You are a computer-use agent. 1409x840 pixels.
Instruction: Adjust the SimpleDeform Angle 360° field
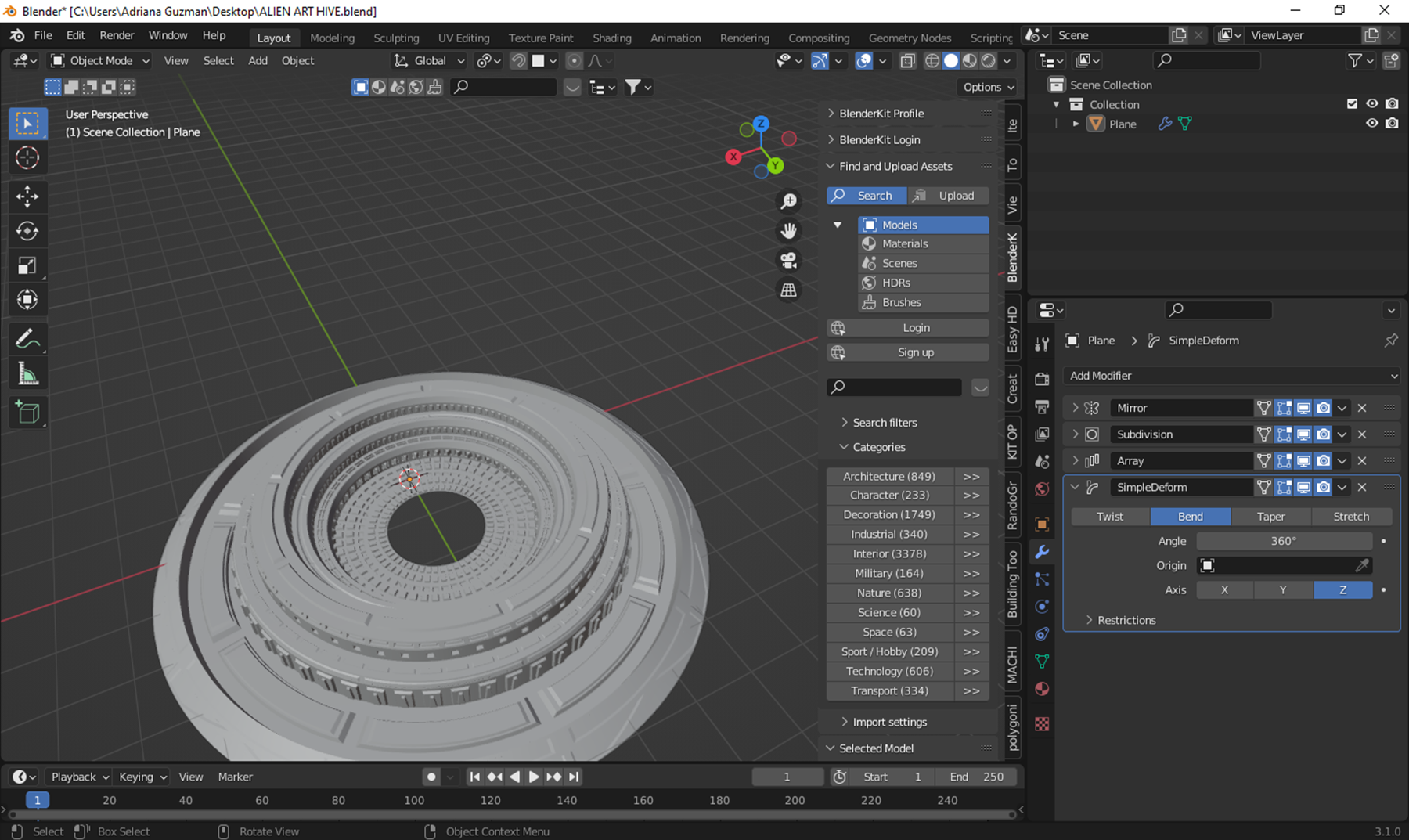pos(1285,541)
